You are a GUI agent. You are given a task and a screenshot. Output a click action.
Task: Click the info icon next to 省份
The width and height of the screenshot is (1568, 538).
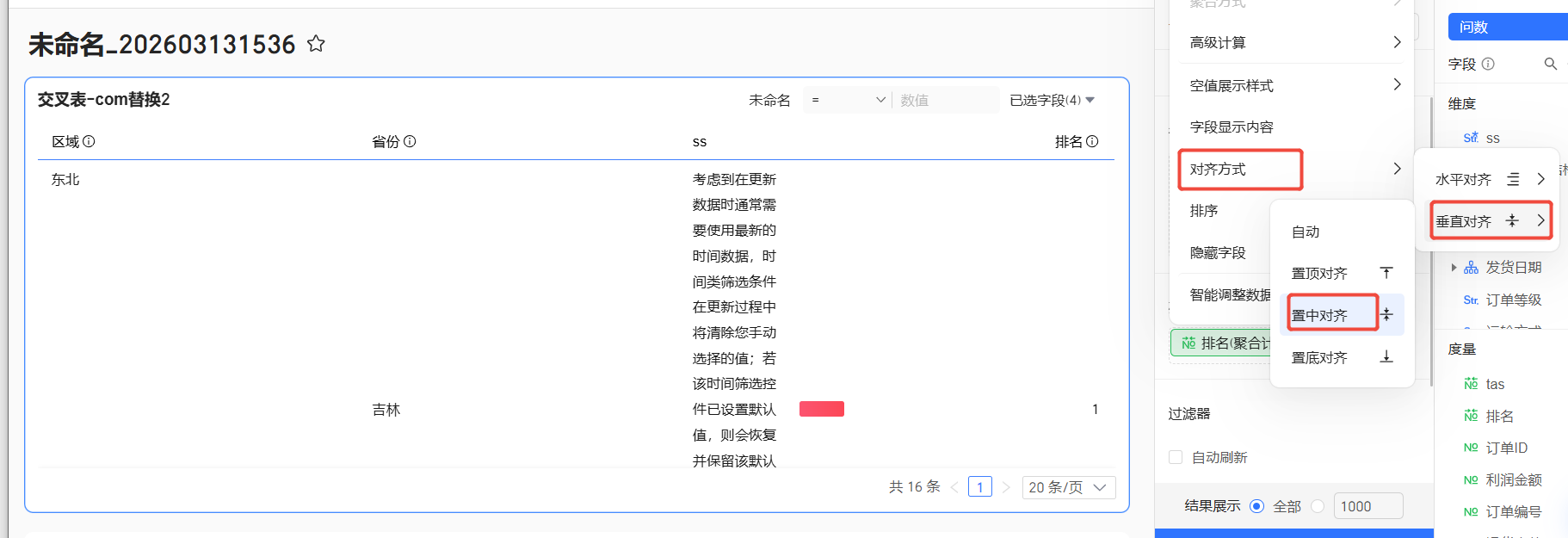[x=410, y=141]
